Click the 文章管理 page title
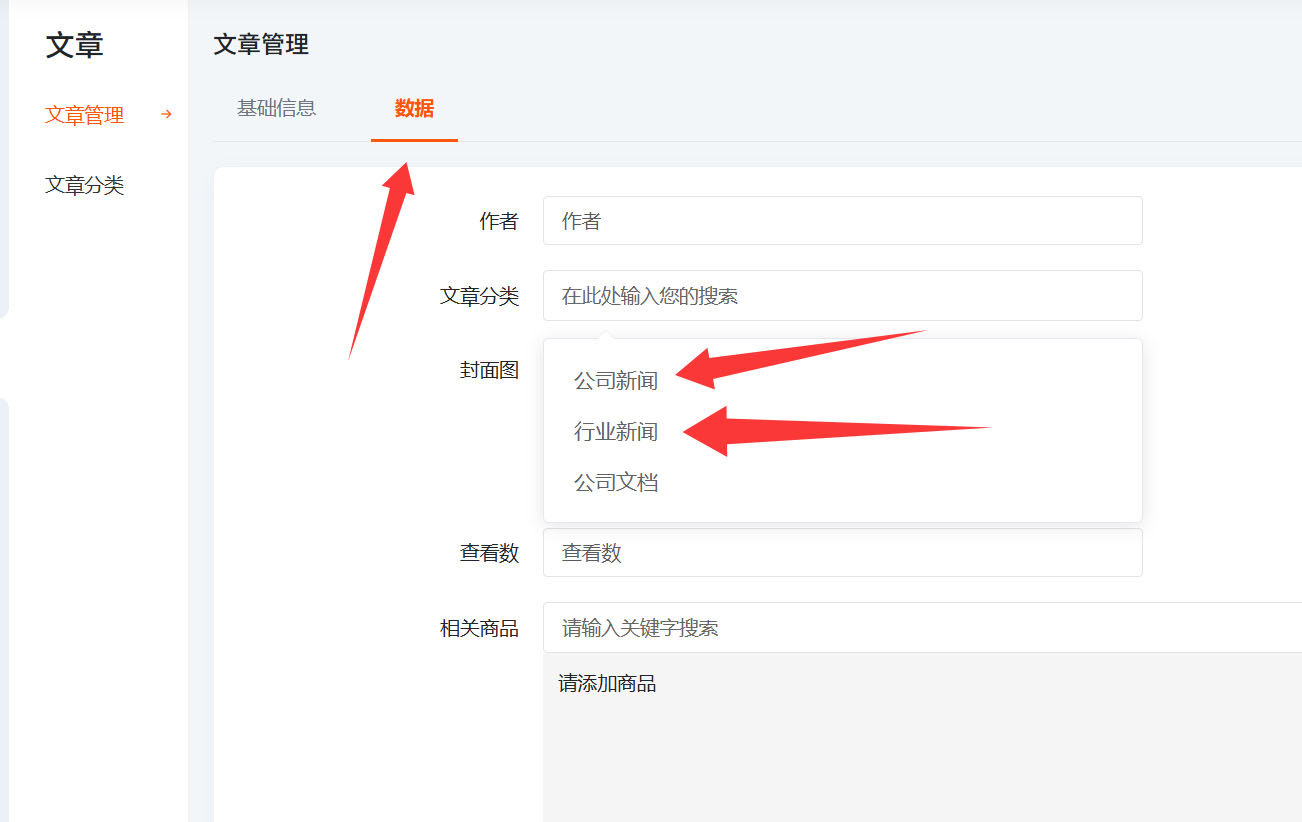 click(x=261, y=44)
